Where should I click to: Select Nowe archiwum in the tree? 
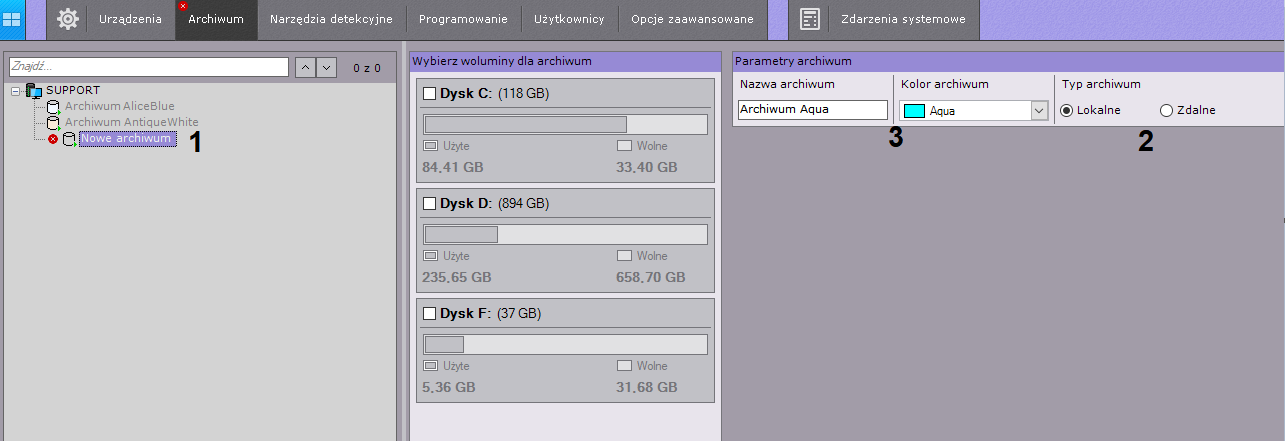(127, 139)
